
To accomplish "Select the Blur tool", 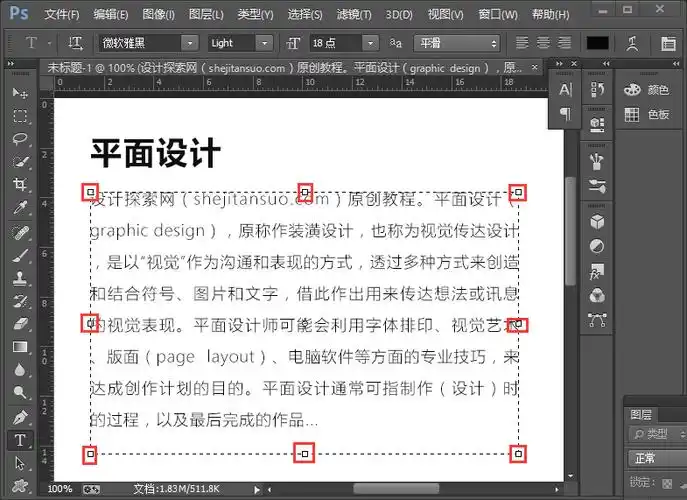I will pos(20,370).
